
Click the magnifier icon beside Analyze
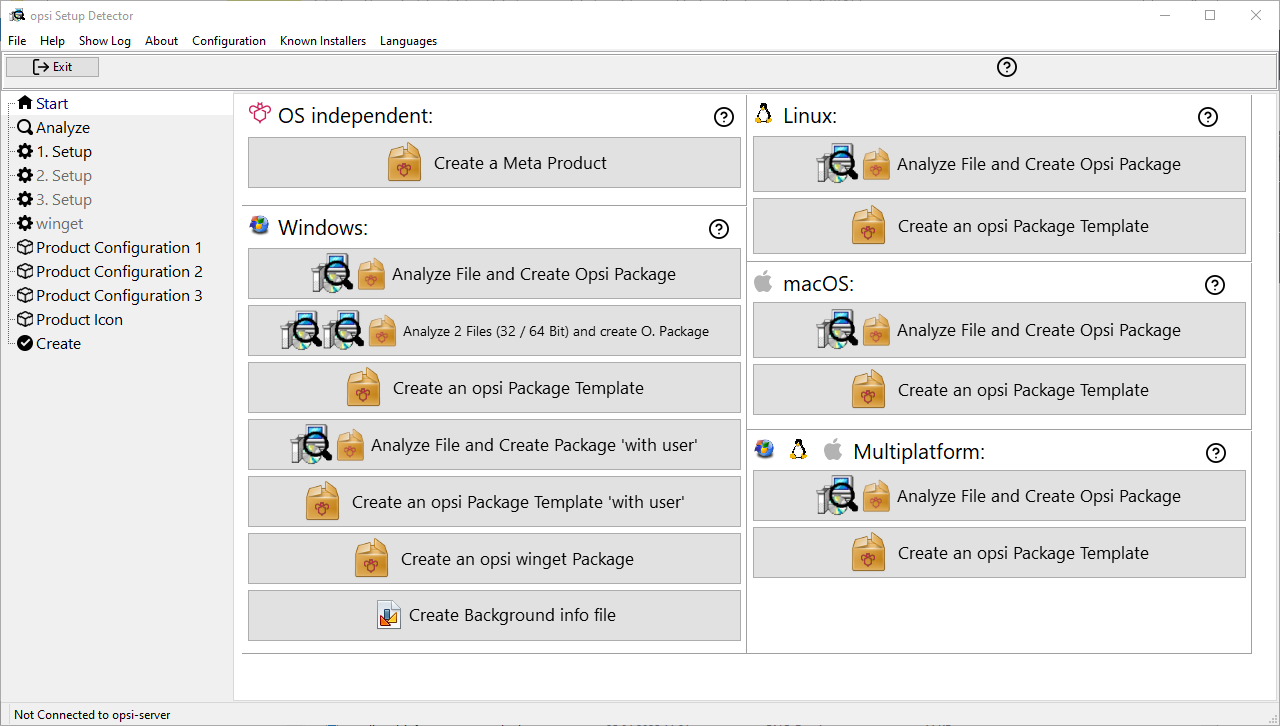click(25, 127)
